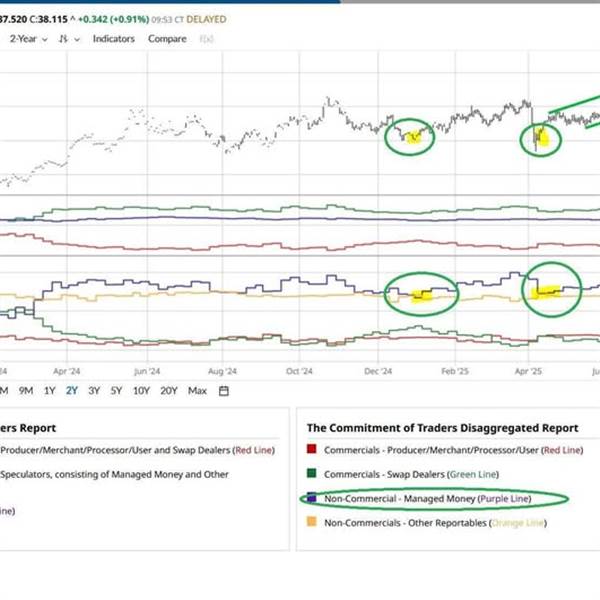
Task: Open the 2-Year period dropdown
Action: 27,39
